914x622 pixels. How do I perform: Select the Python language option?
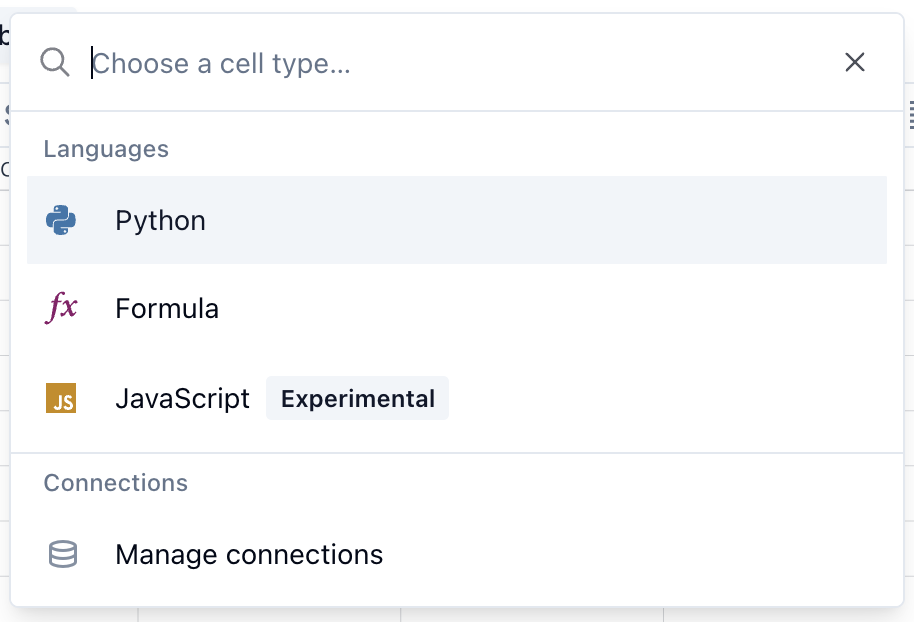coord(160,220)
